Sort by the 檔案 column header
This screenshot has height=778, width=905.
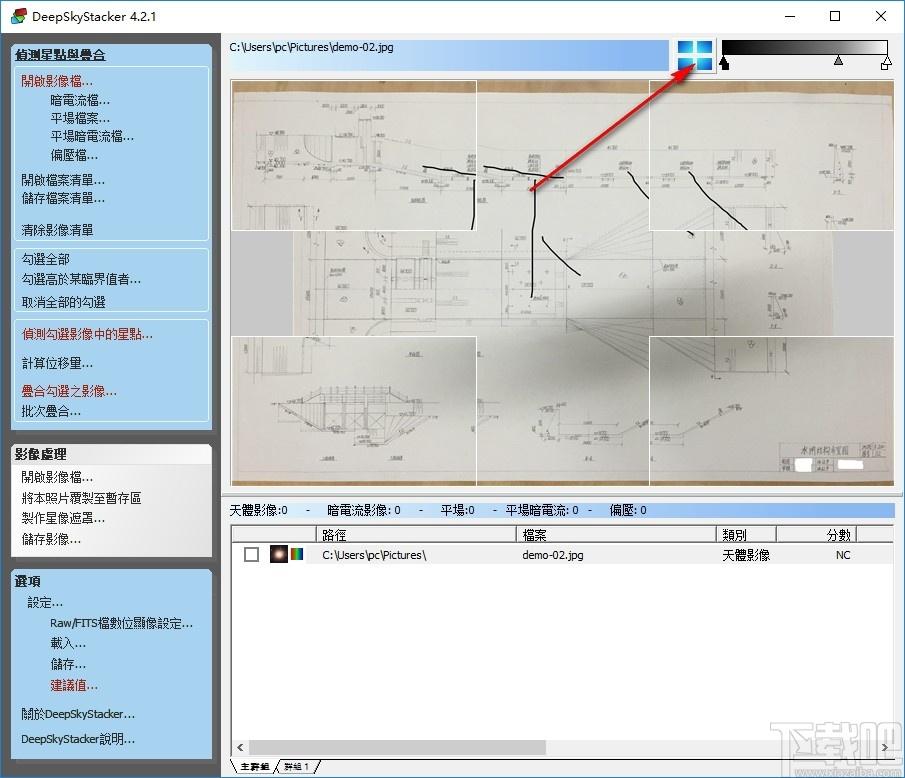click(x=615, y=534)
